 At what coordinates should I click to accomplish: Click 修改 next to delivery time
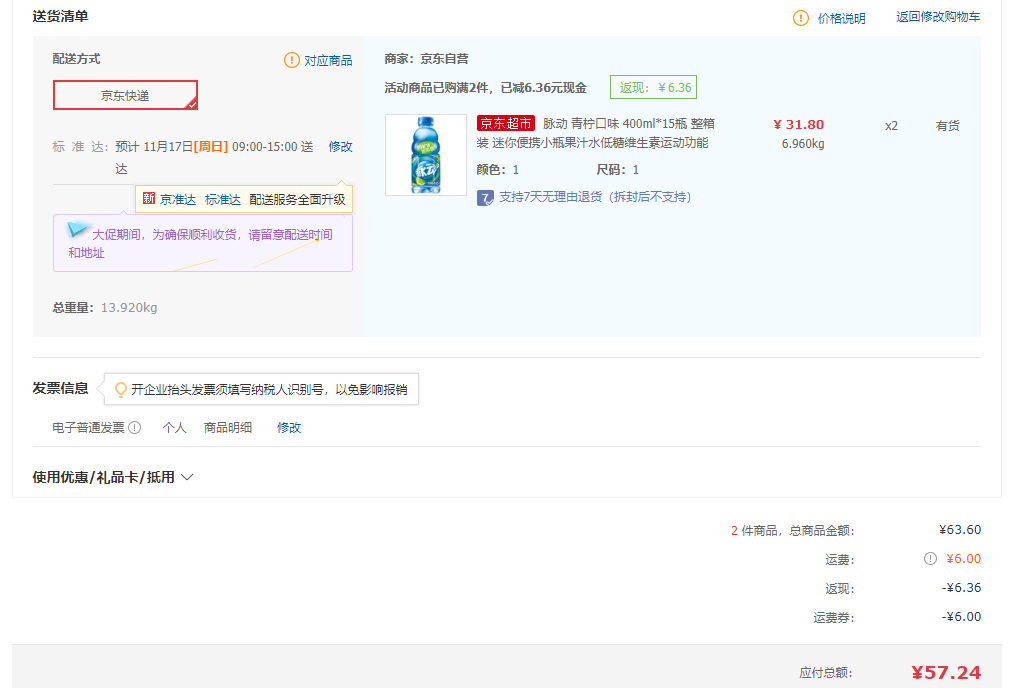[340, 147]
